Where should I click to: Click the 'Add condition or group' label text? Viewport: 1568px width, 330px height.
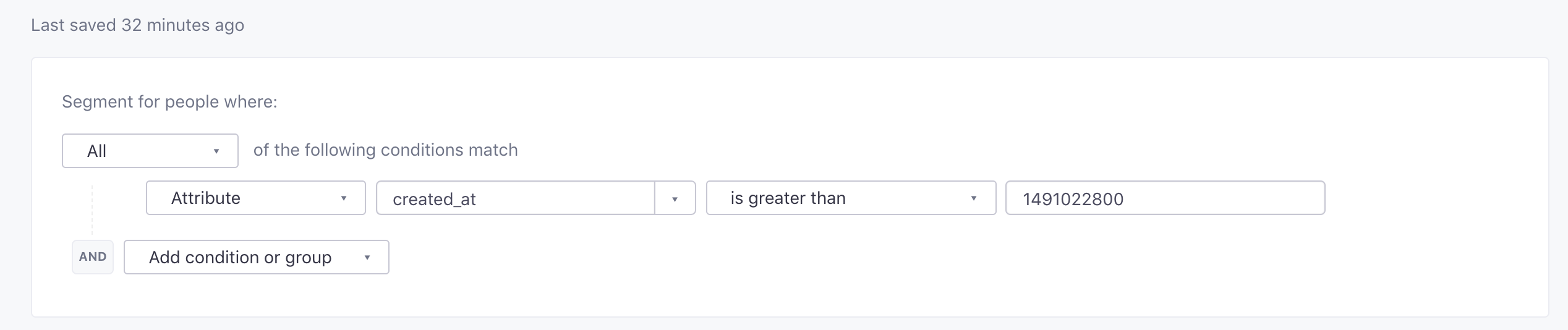(x=240, y=258)
